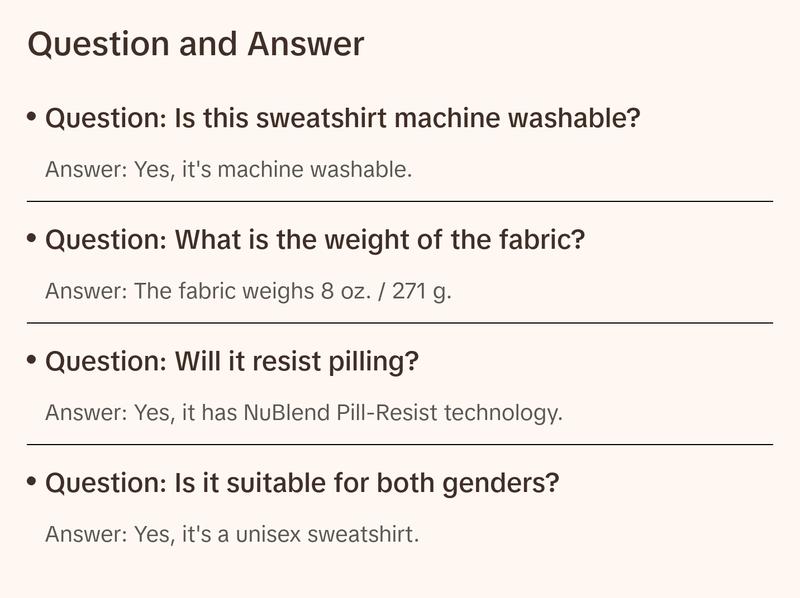Select the unisex sweatshirt answer

point(232,534)
